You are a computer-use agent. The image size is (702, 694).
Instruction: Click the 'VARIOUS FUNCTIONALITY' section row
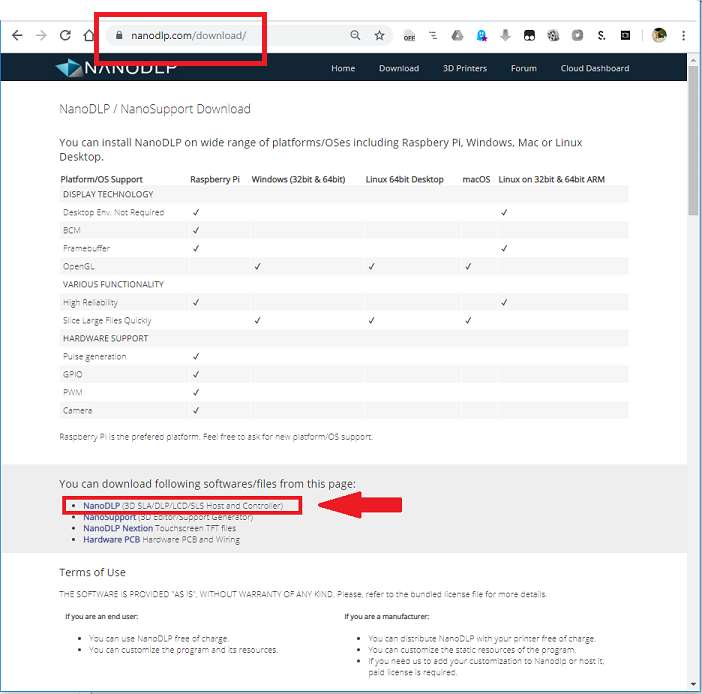(343, 284)
